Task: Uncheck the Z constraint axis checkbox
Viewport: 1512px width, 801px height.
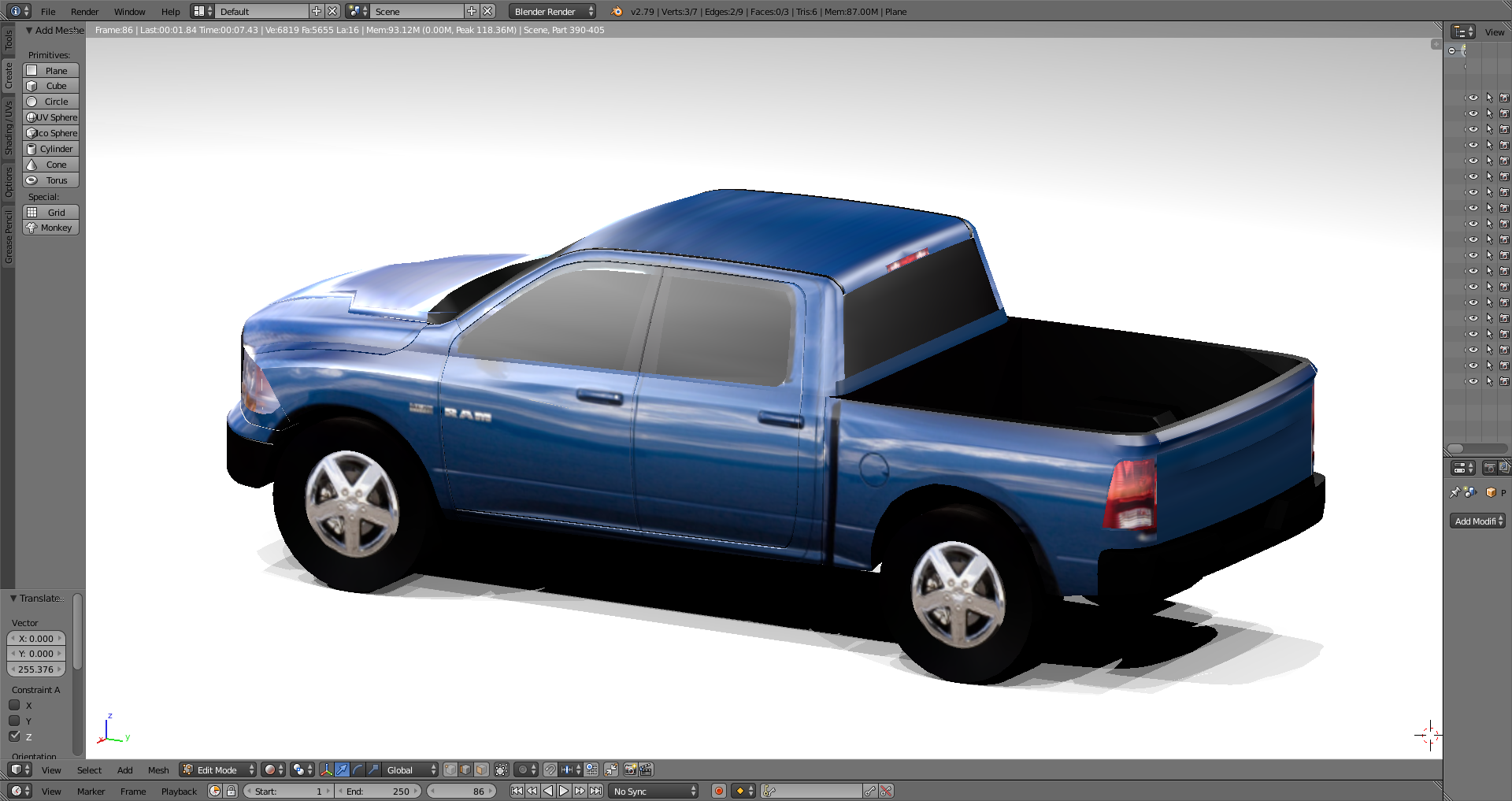Action: (x=14, y=736)
